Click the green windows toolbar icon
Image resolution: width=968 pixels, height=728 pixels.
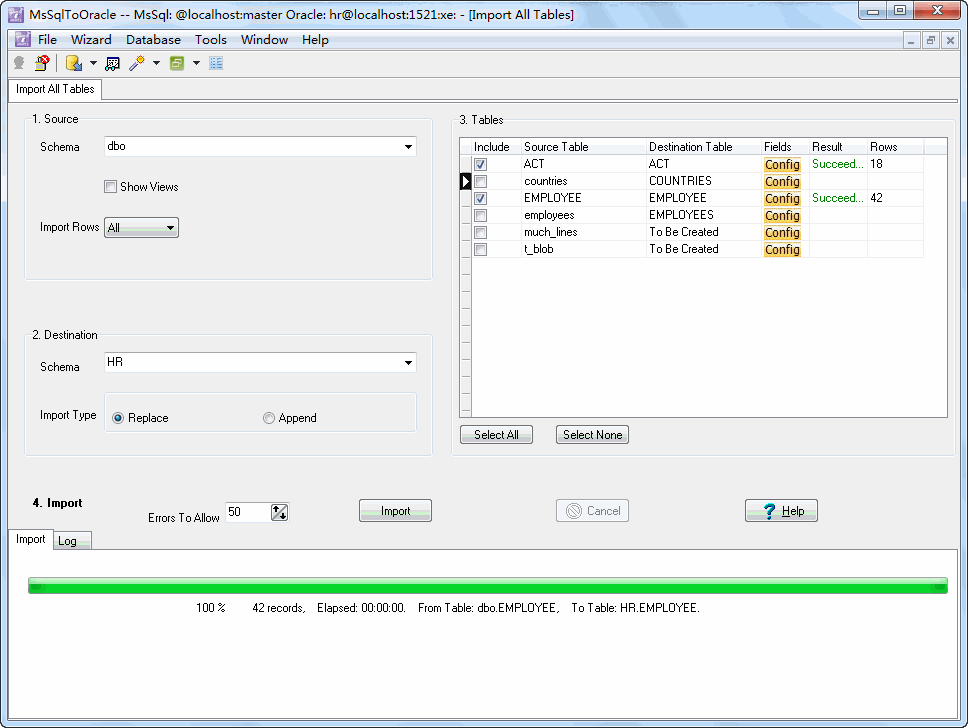point(177,63)
